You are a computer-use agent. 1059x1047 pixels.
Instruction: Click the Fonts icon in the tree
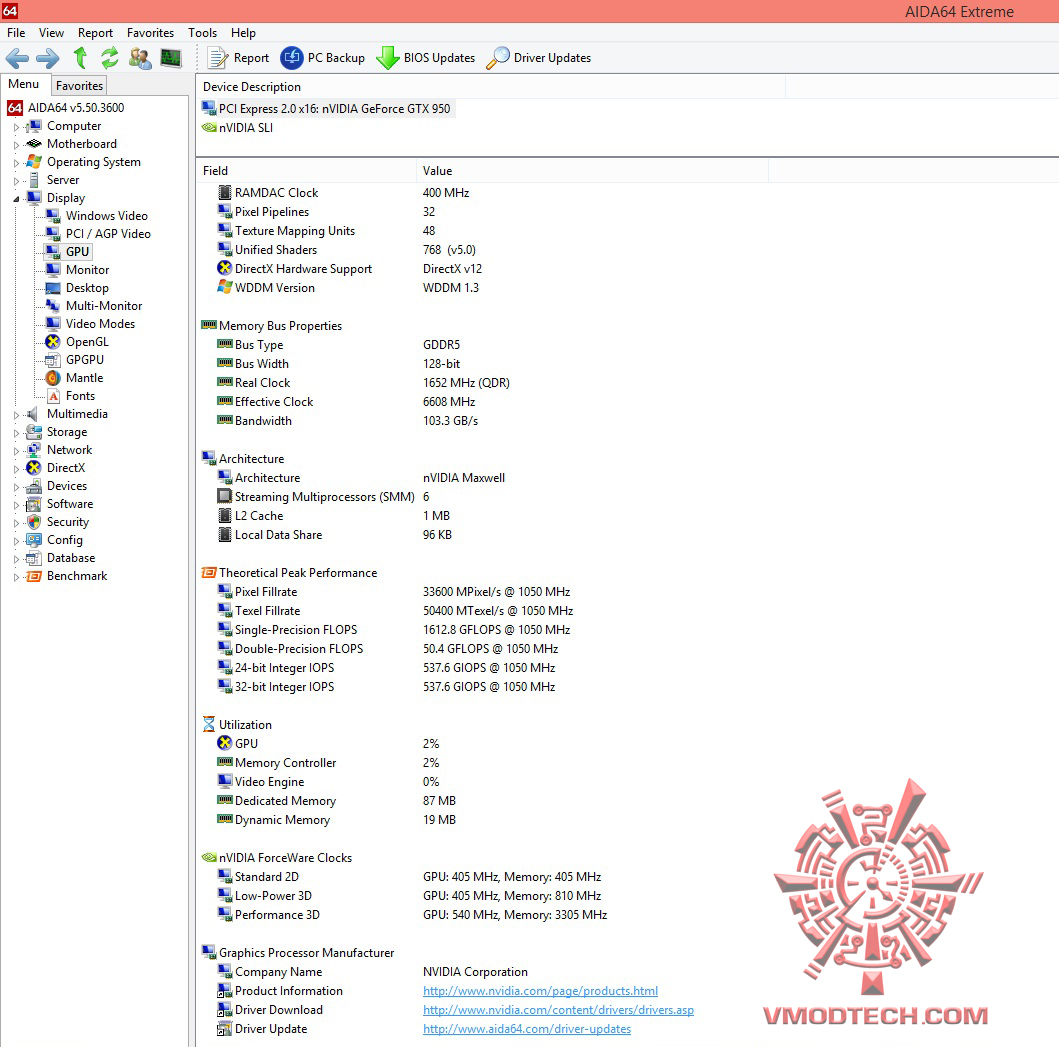tap(53, 396)
